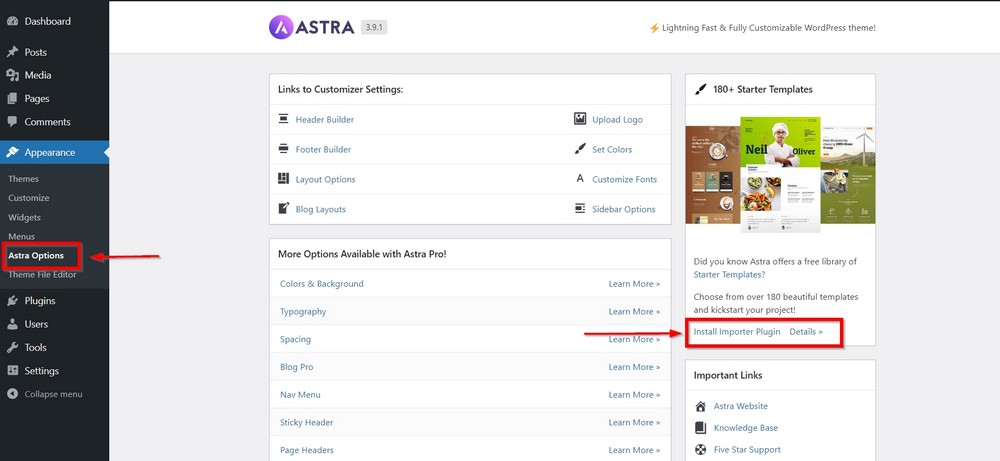Click the Collapse menu arrow icon

tap(12, 394)
